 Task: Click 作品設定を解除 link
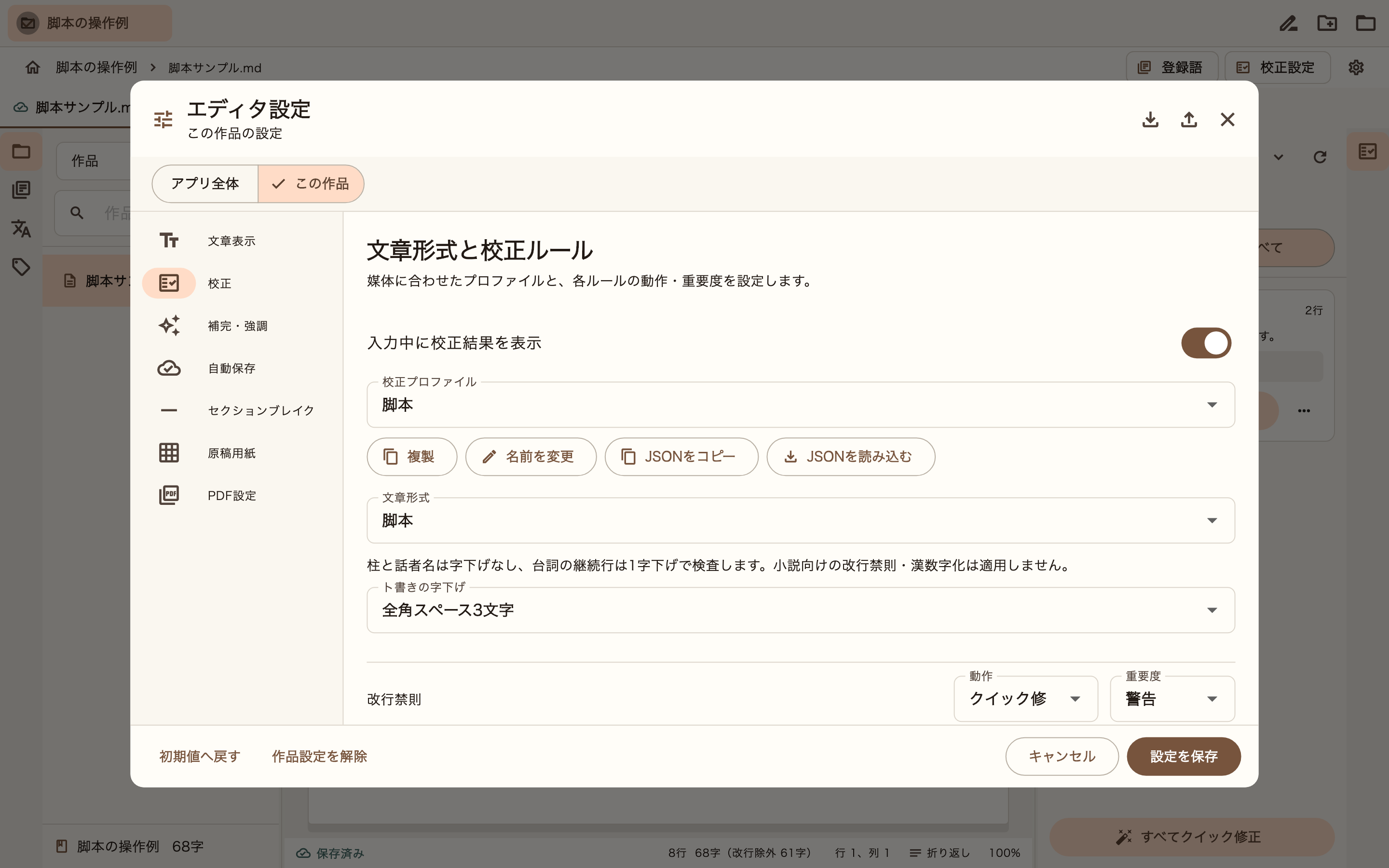pos(319,756)
